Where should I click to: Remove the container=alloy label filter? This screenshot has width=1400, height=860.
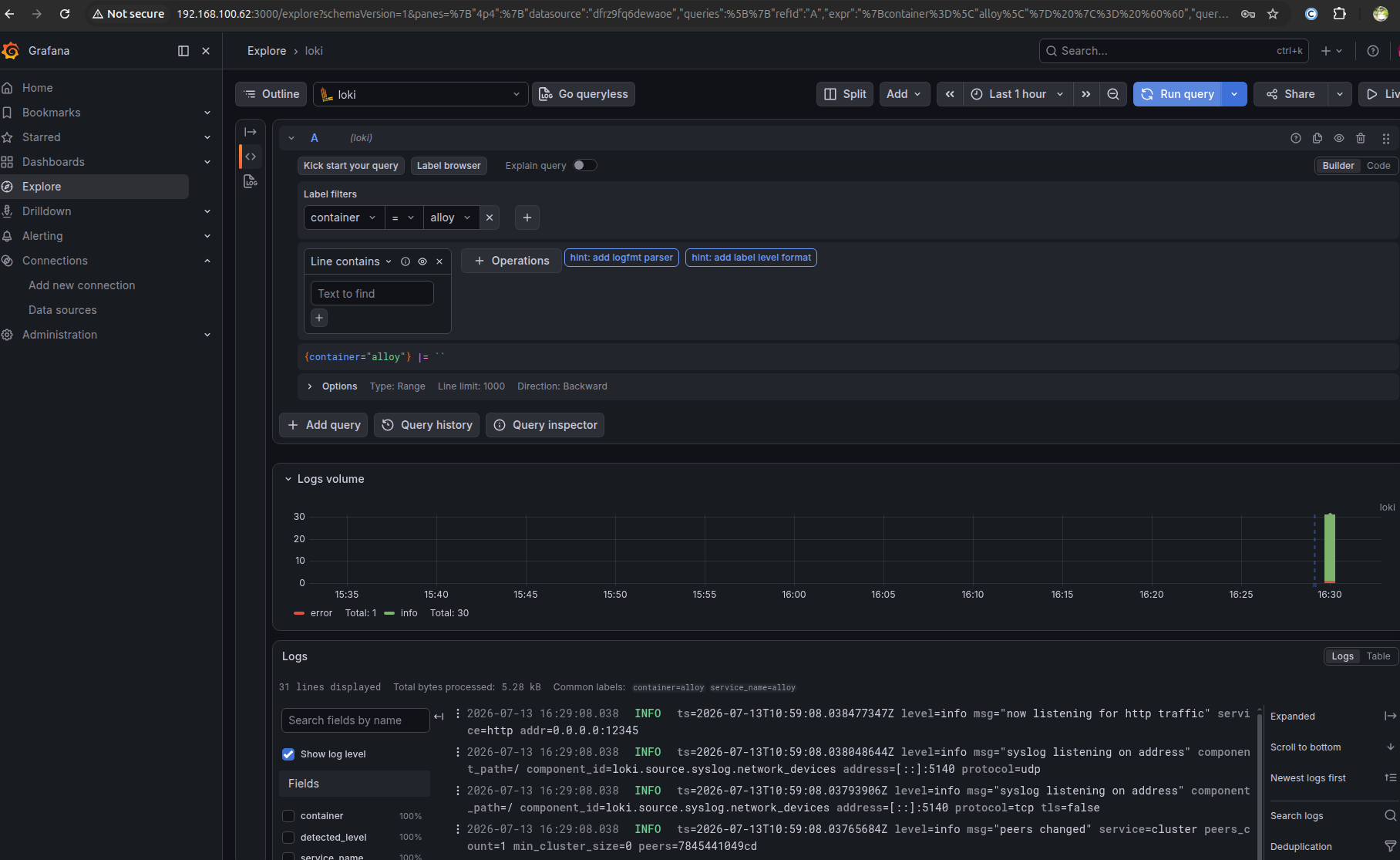click(490, 218)
